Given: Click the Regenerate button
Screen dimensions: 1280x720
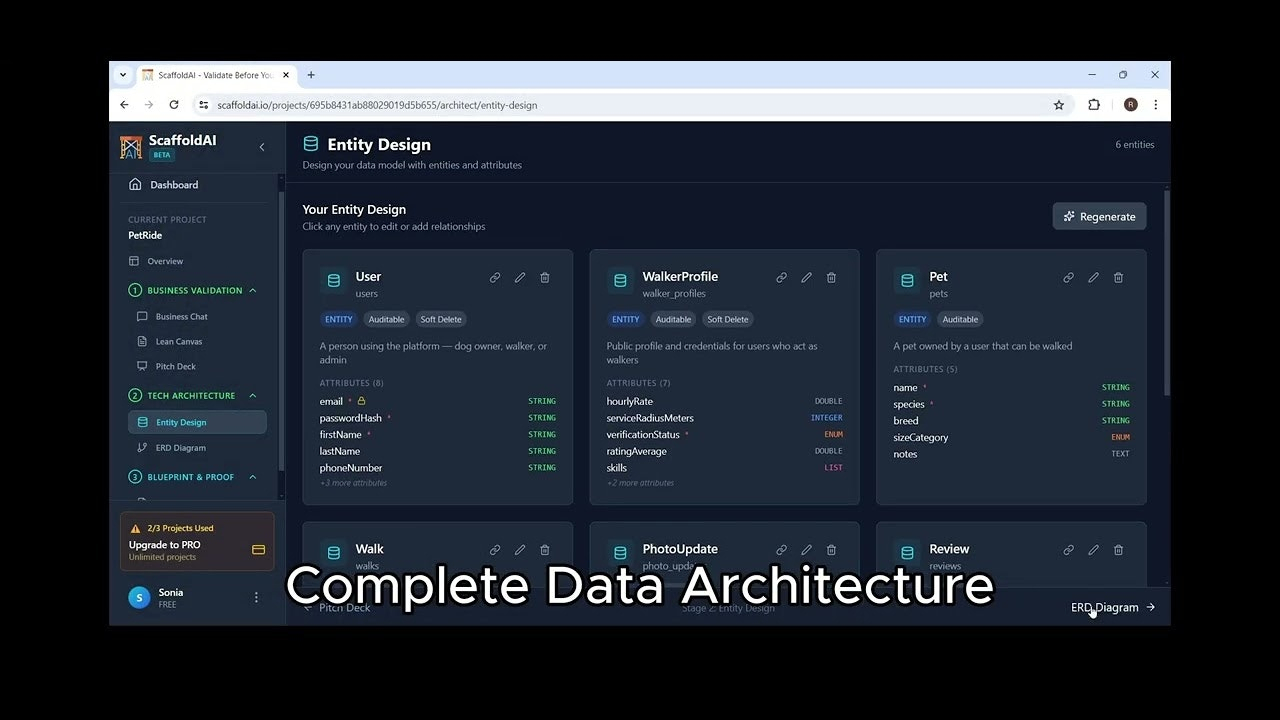Looking at the screenshot, I should [x=1099, y=217].
